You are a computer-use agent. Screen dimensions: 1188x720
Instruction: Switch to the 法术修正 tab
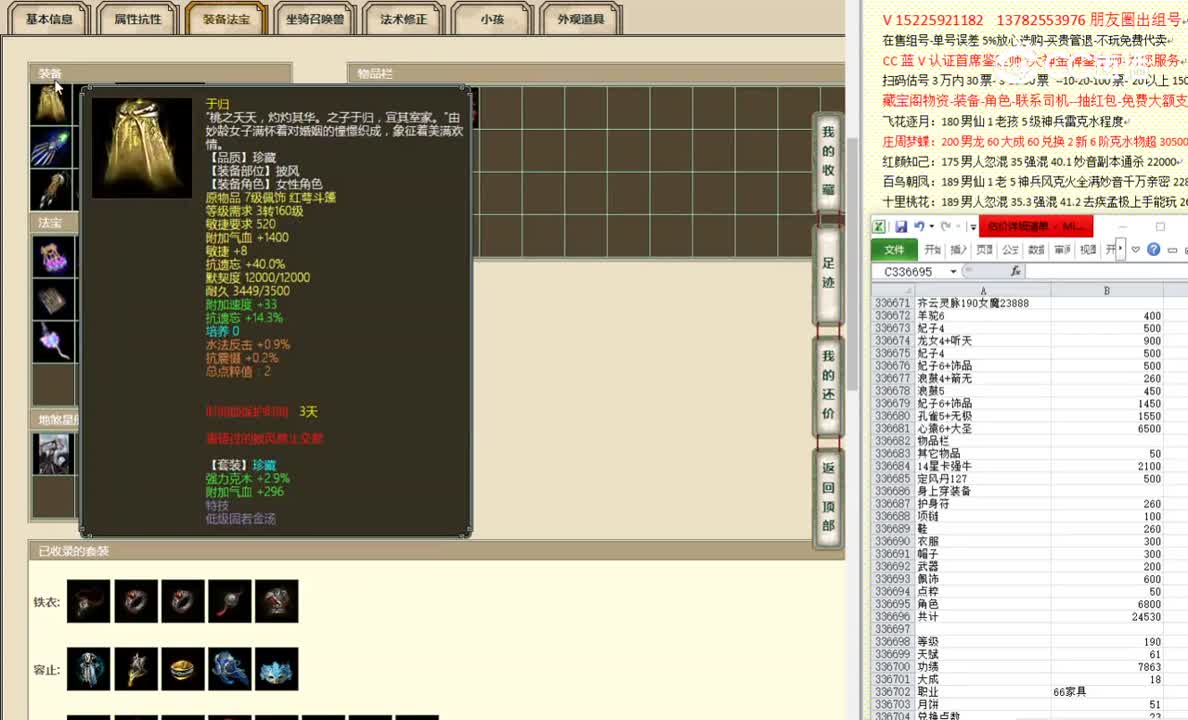point(403,19)
